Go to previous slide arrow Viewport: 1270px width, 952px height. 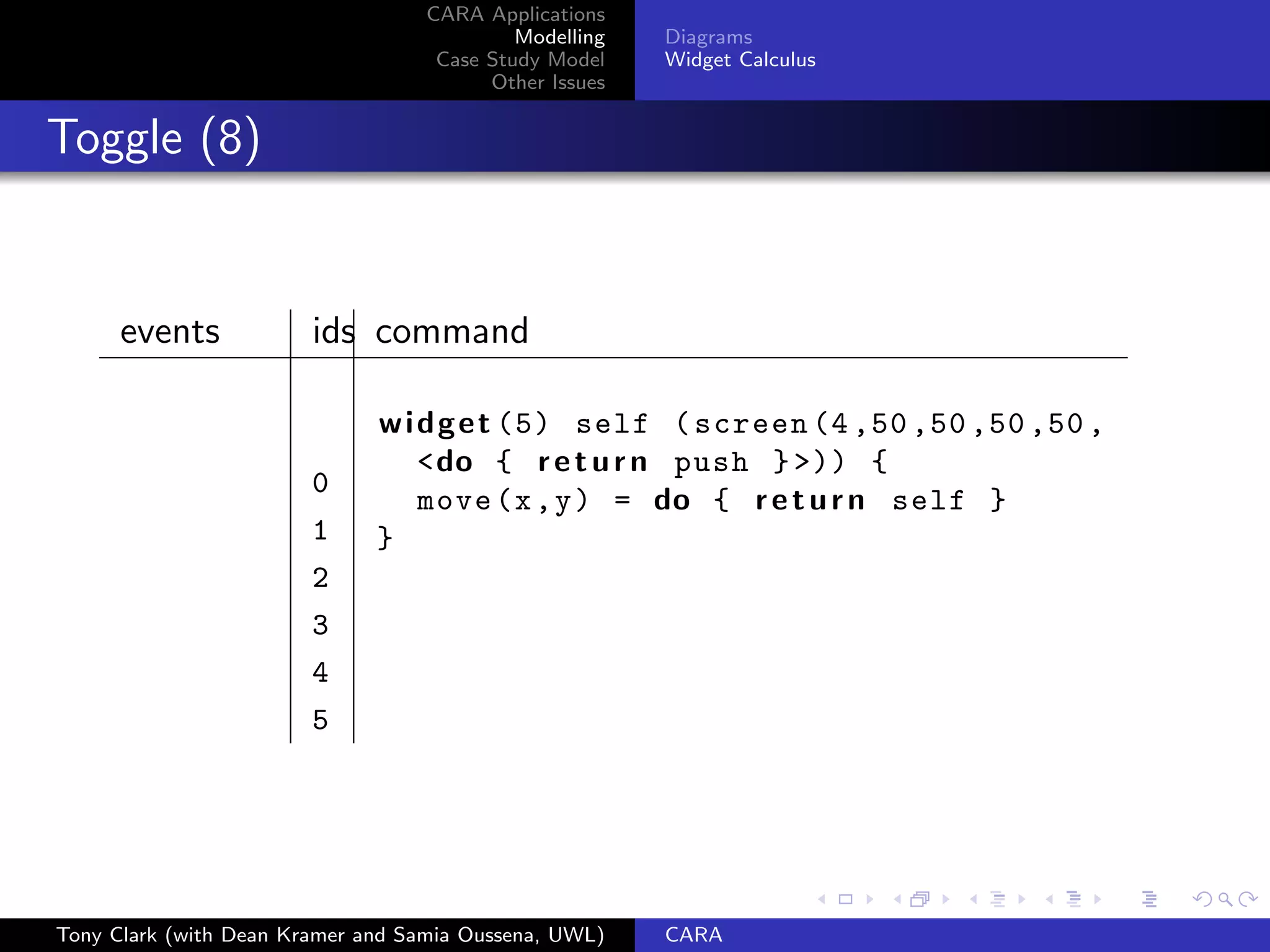tap(822, 899)
